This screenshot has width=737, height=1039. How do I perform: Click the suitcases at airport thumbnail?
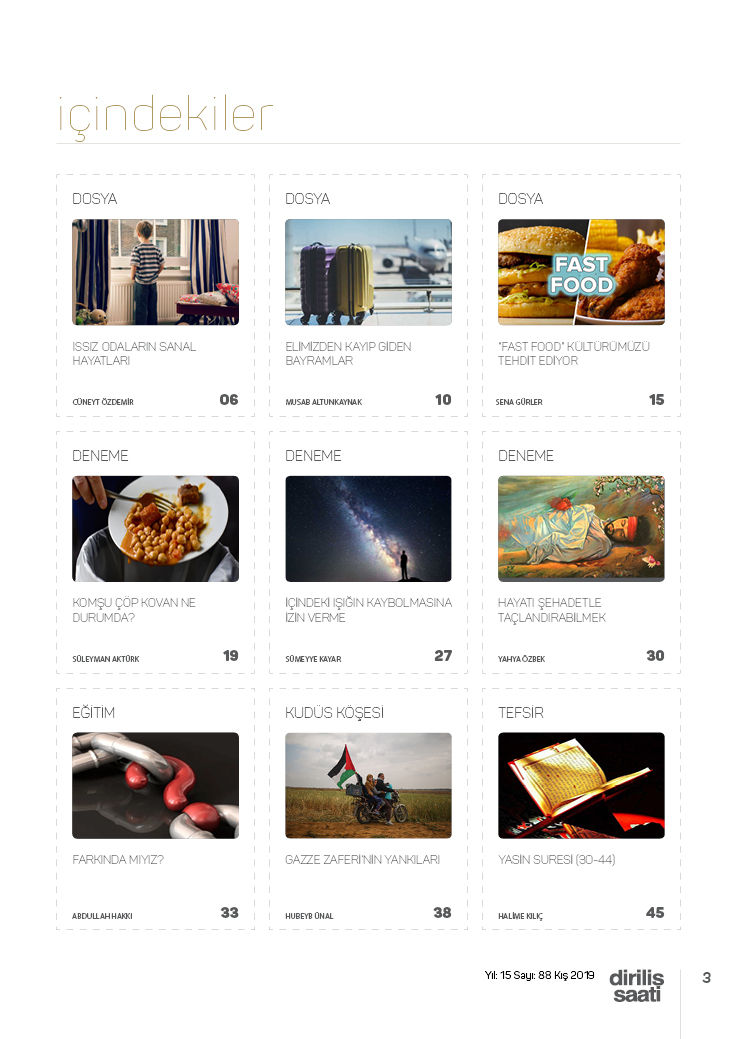[368, 272]
